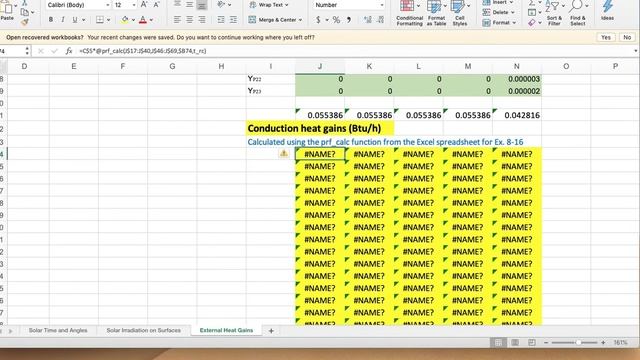Screen dimensions: 640x360
Task: Click the Percent Style icon
Action: [x=336, y=20]
